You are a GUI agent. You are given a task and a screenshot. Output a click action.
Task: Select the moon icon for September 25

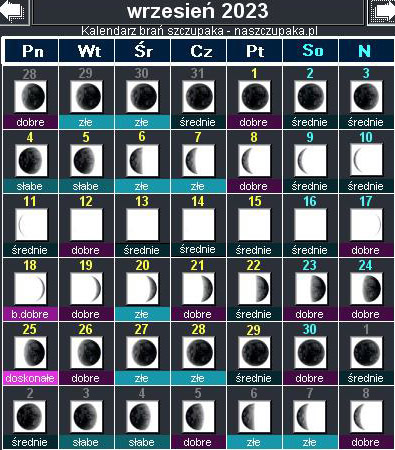coord(30,353)
